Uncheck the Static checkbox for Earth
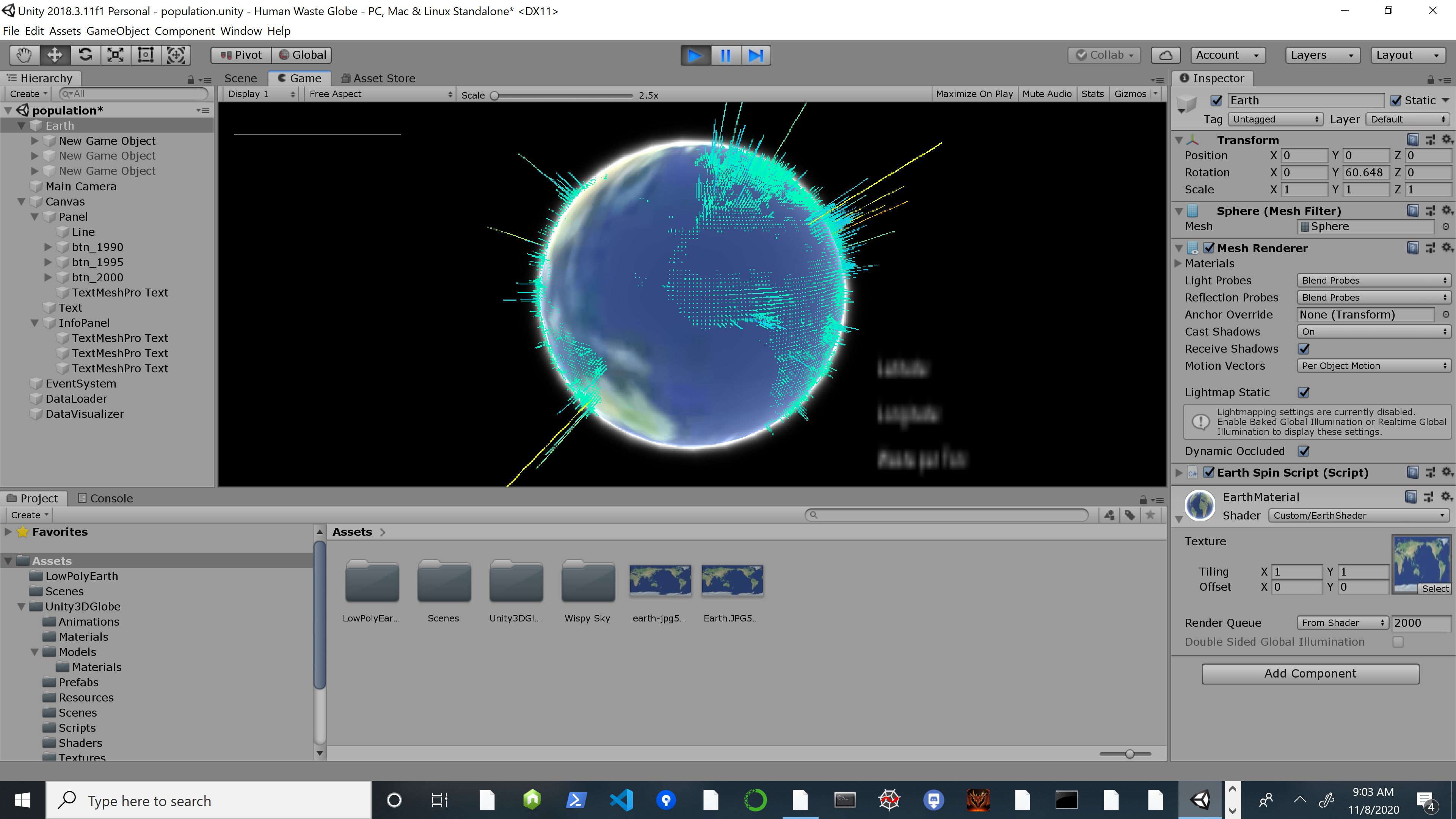The height and width of the screenshot is (819, 1456). [x=1395, y=100]
